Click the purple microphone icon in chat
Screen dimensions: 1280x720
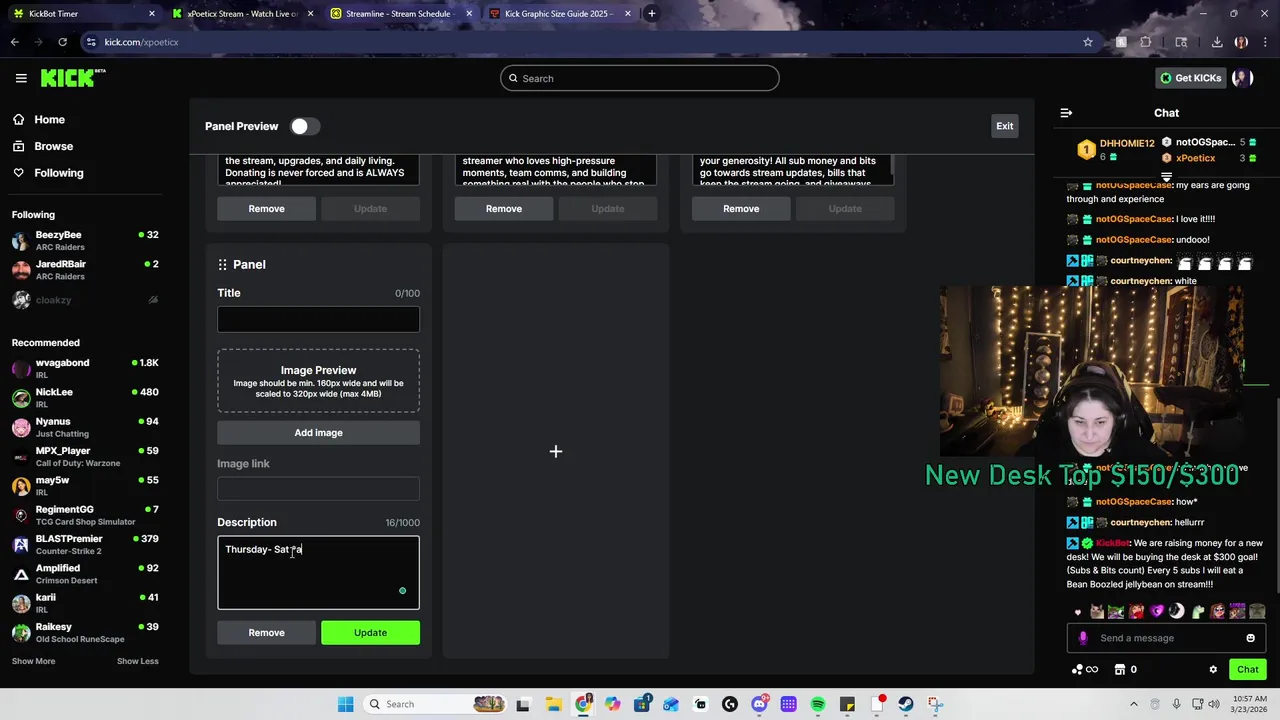[x=1083, y=638]
